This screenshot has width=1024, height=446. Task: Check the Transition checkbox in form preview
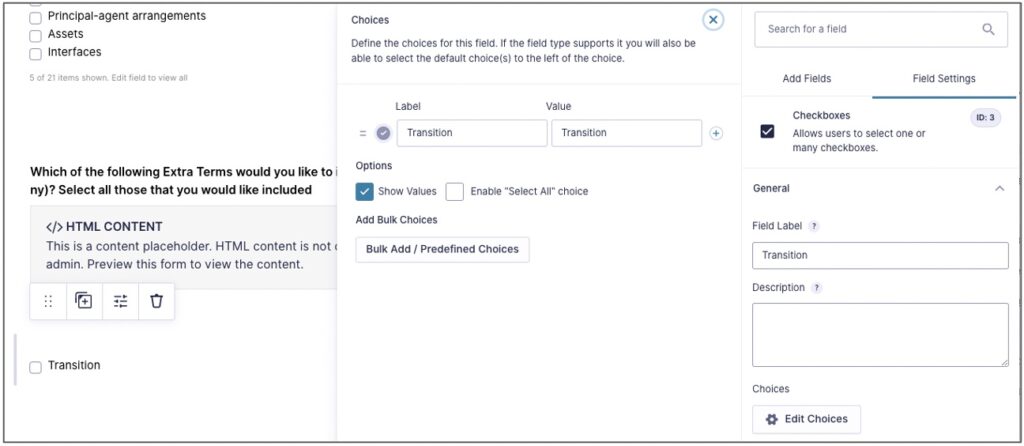36,367
